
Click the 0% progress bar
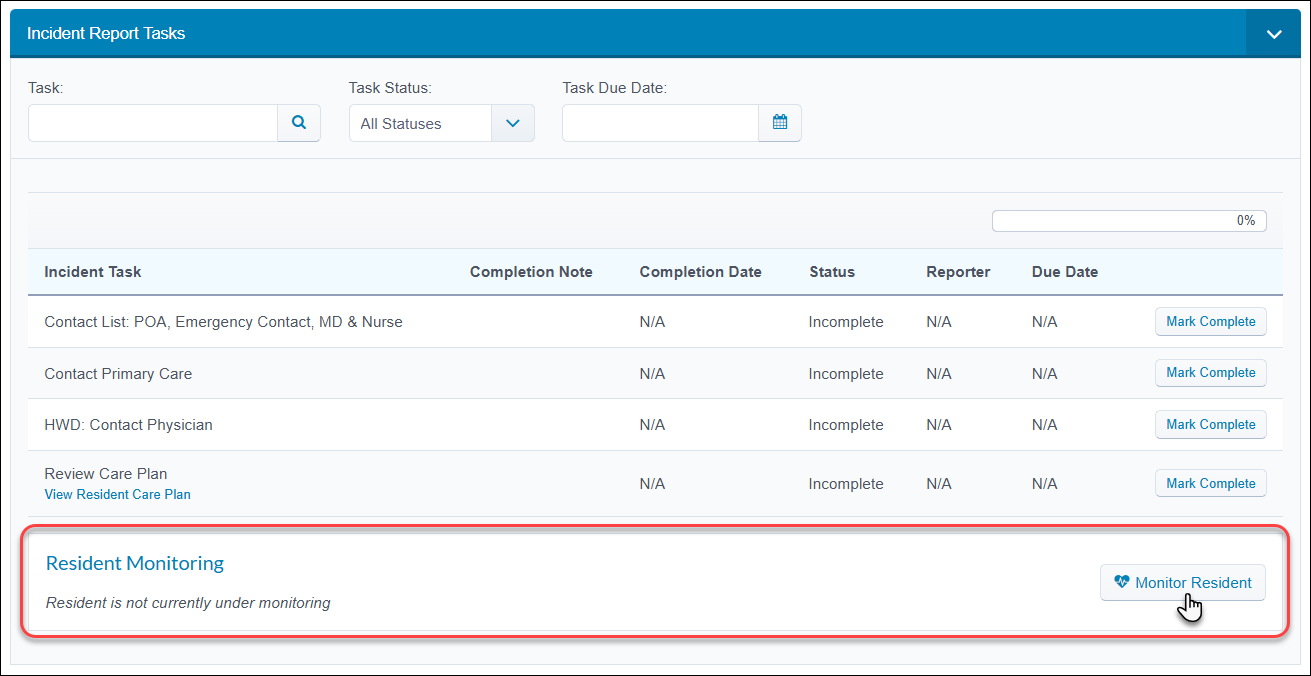pos(1129,221)
